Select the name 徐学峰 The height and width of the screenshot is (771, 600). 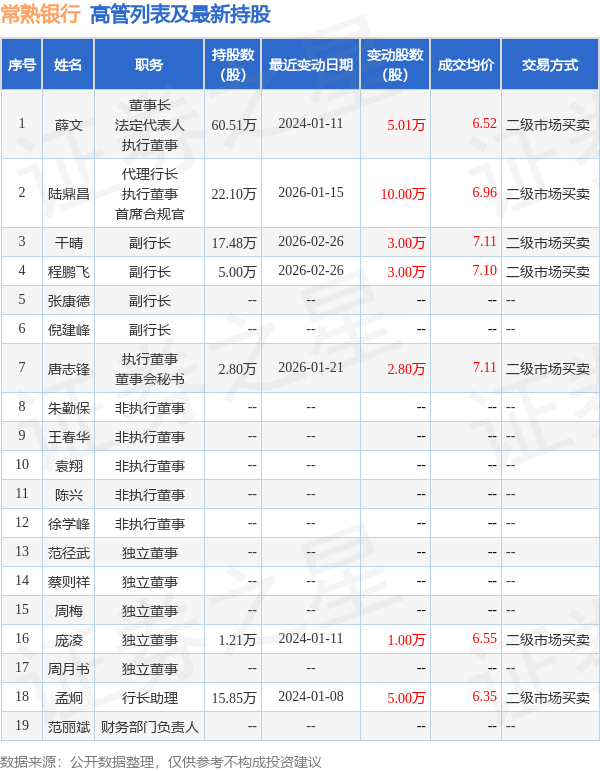tap(68, 524)
